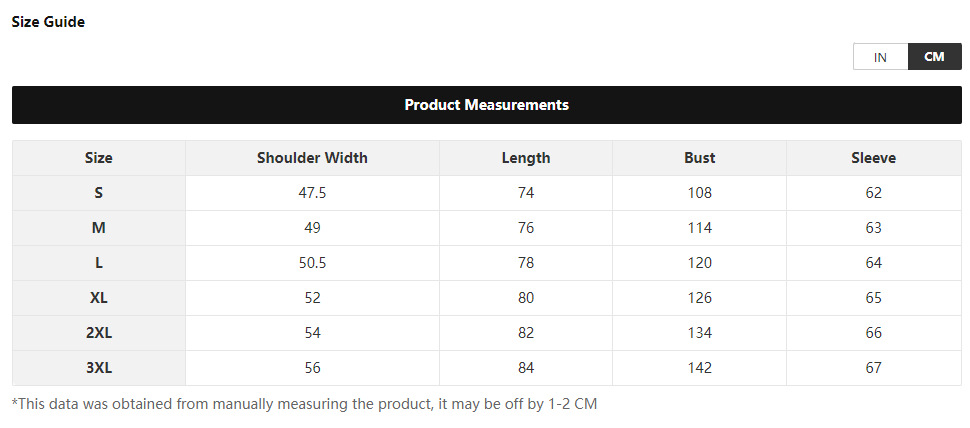This screenshot has width=970, height=428.
Task: Click the 3XL size row label
Action: (x=99, y=368)
